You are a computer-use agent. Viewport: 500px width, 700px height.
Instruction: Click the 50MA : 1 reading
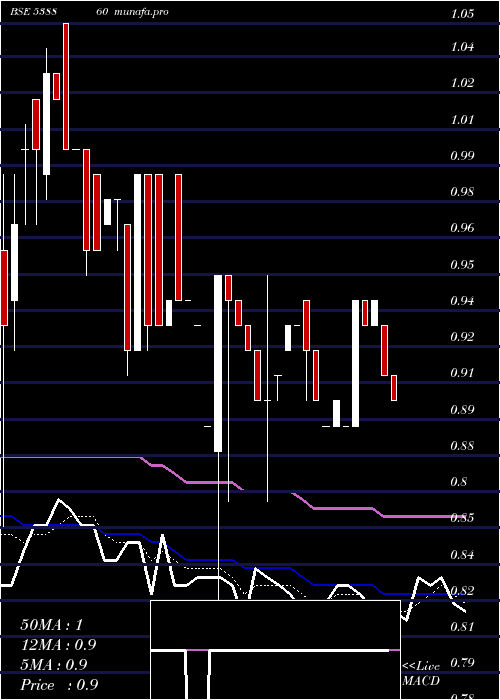tap(52, 625)
